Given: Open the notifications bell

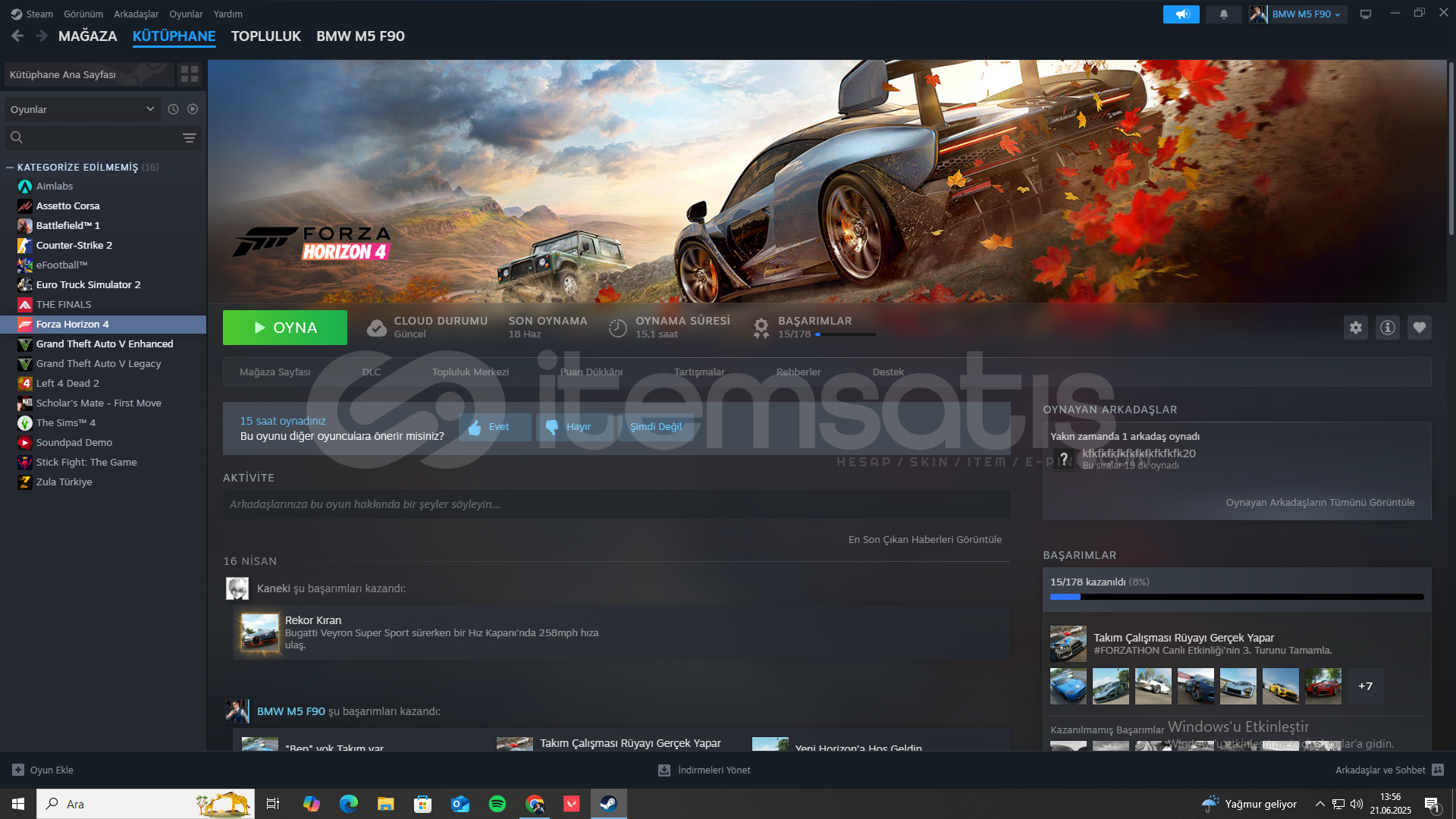Looking at the screenshot, I should coord(1223,14).
